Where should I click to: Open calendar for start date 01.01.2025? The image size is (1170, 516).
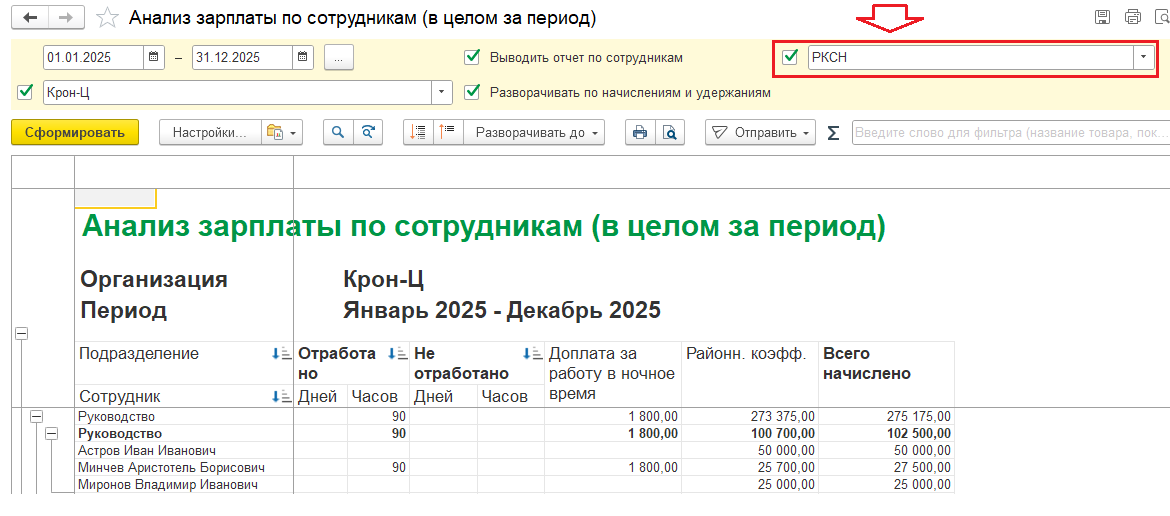(154, 58)
